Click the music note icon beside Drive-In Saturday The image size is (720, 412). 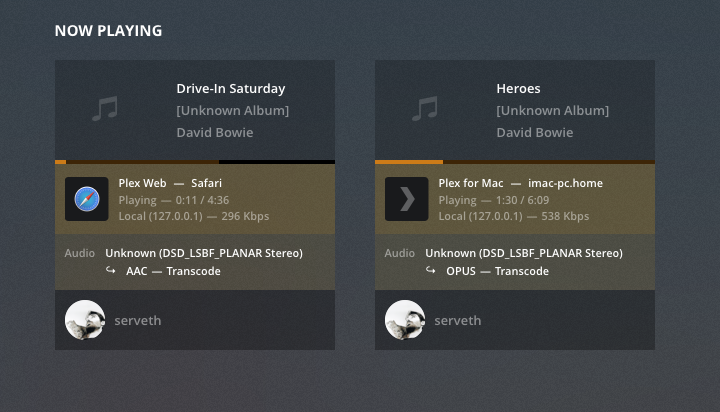(x=104, y=109)
